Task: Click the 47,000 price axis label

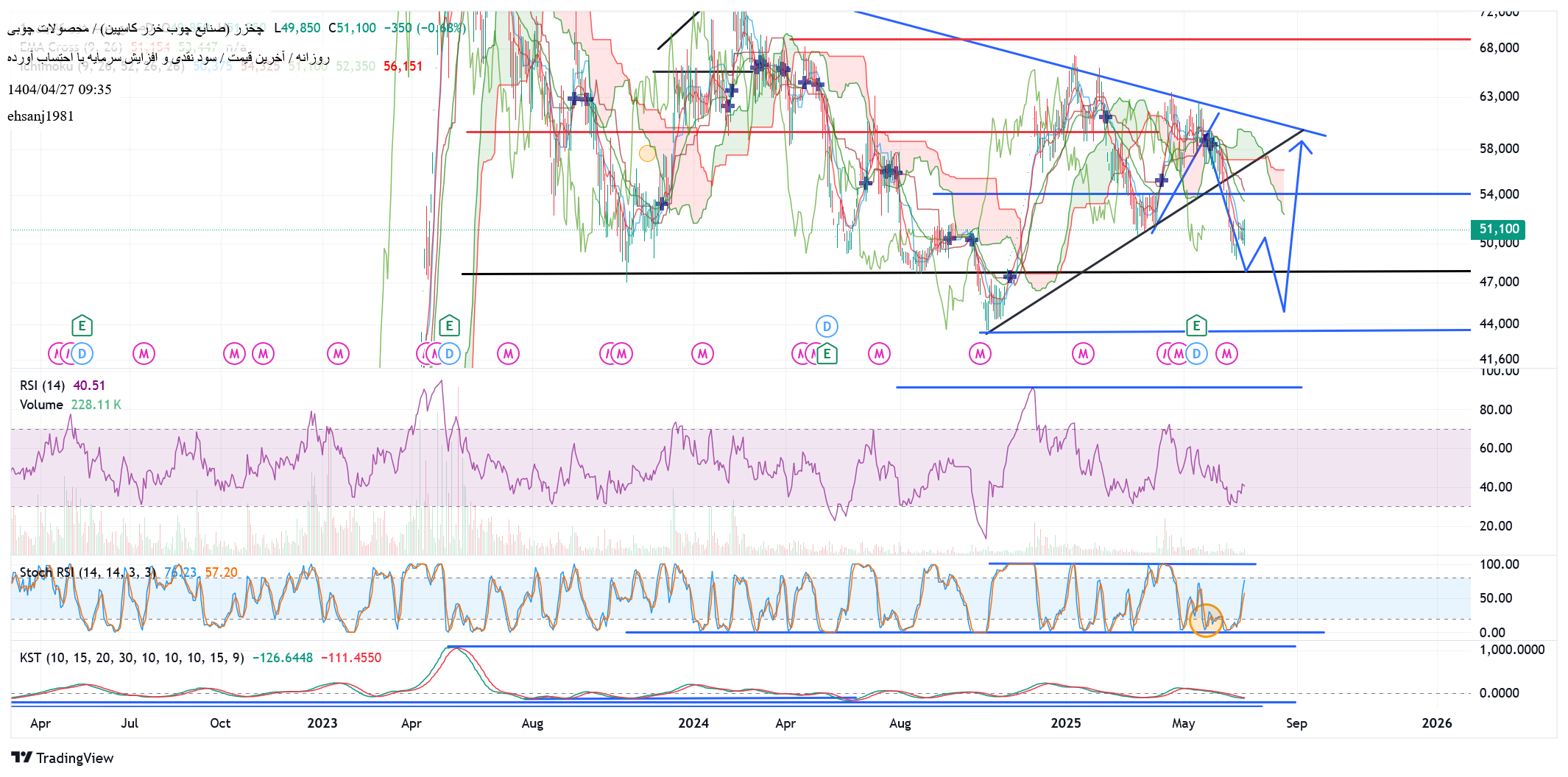Action: (x=1499, y=282)
